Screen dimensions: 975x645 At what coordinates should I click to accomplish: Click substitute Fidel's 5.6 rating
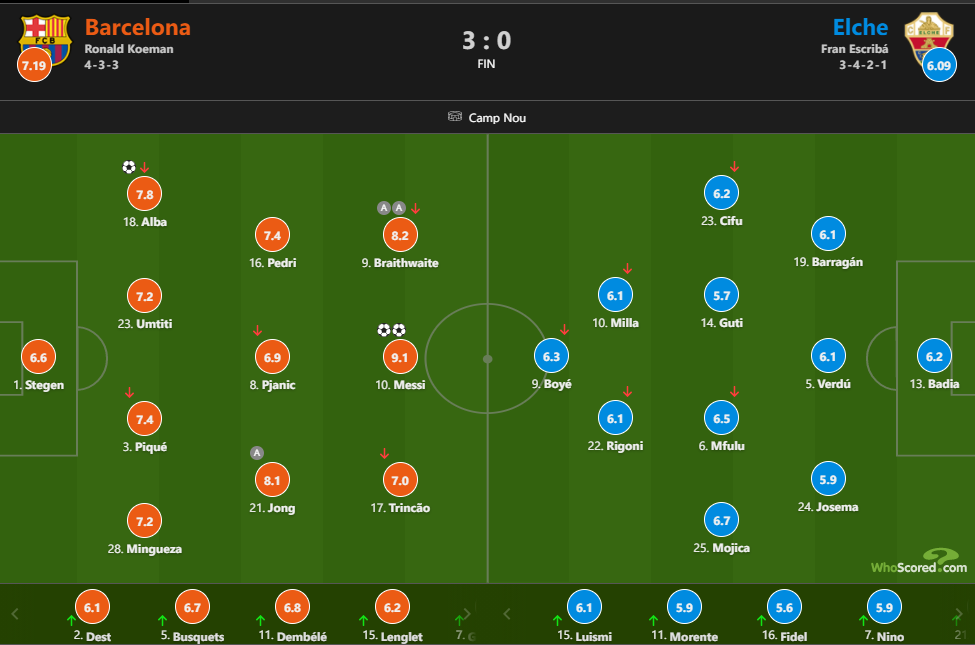784,607
